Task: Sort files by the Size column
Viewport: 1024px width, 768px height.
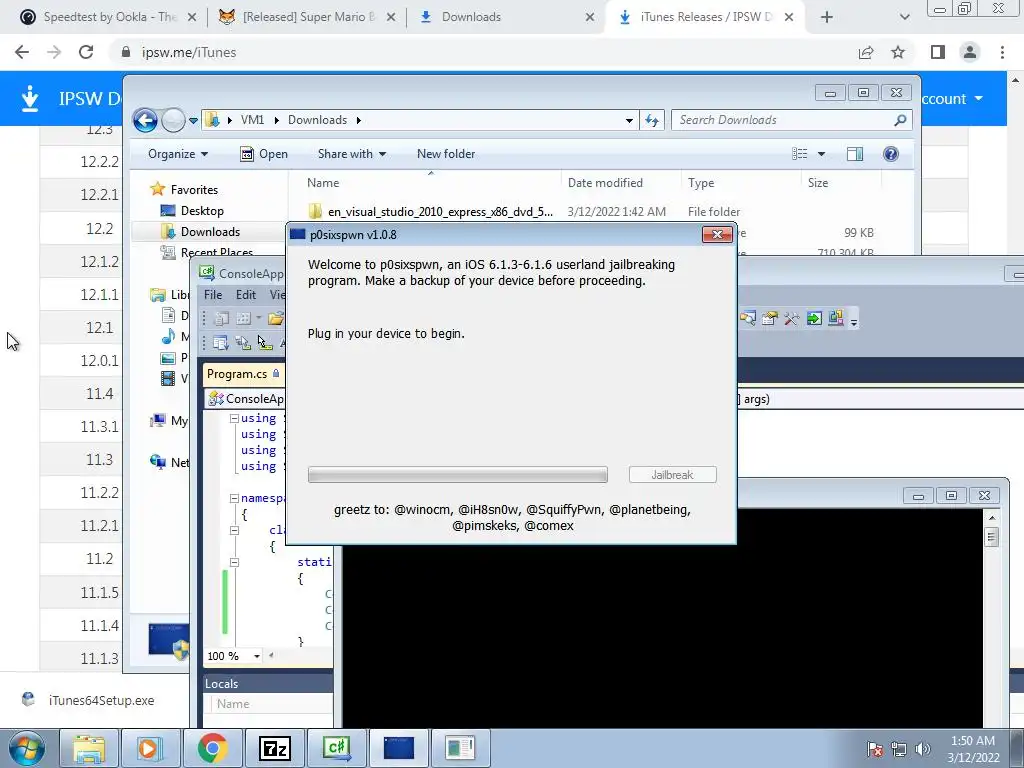Action: pyautogui.click(x=818, y=183)
